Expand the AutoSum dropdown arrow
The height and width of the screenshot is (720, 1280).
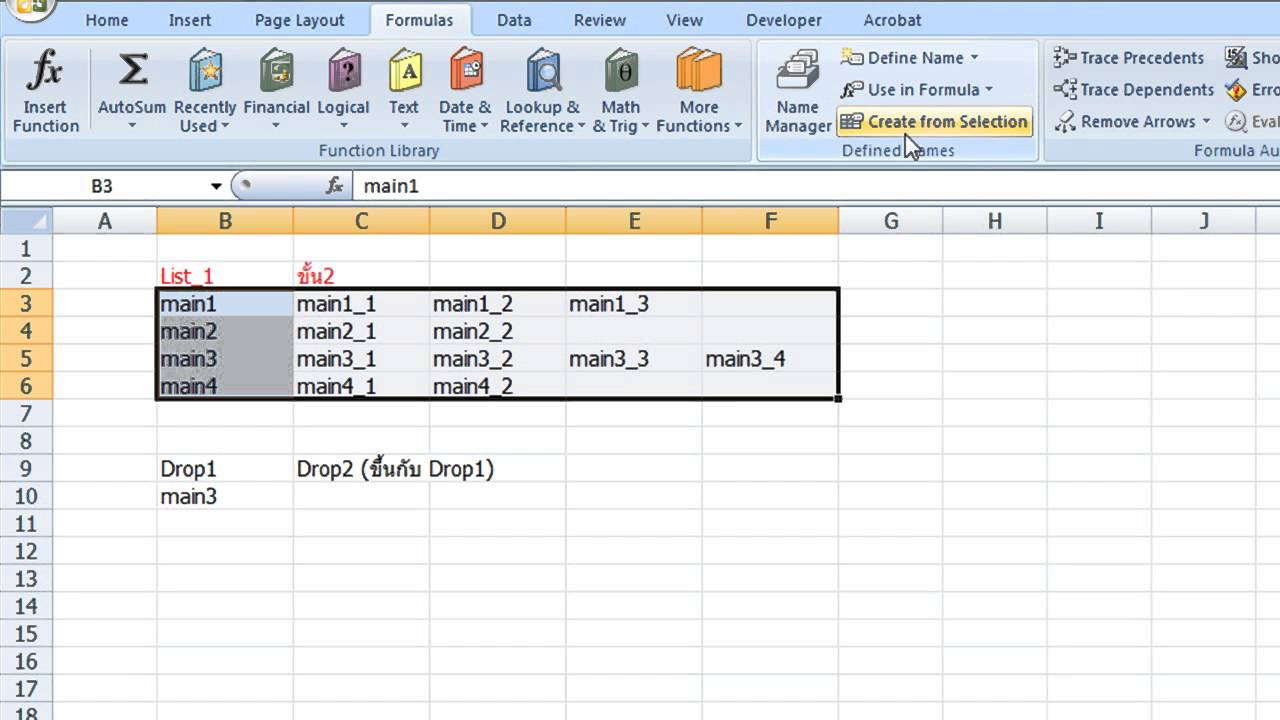click(x=132, y=126)
